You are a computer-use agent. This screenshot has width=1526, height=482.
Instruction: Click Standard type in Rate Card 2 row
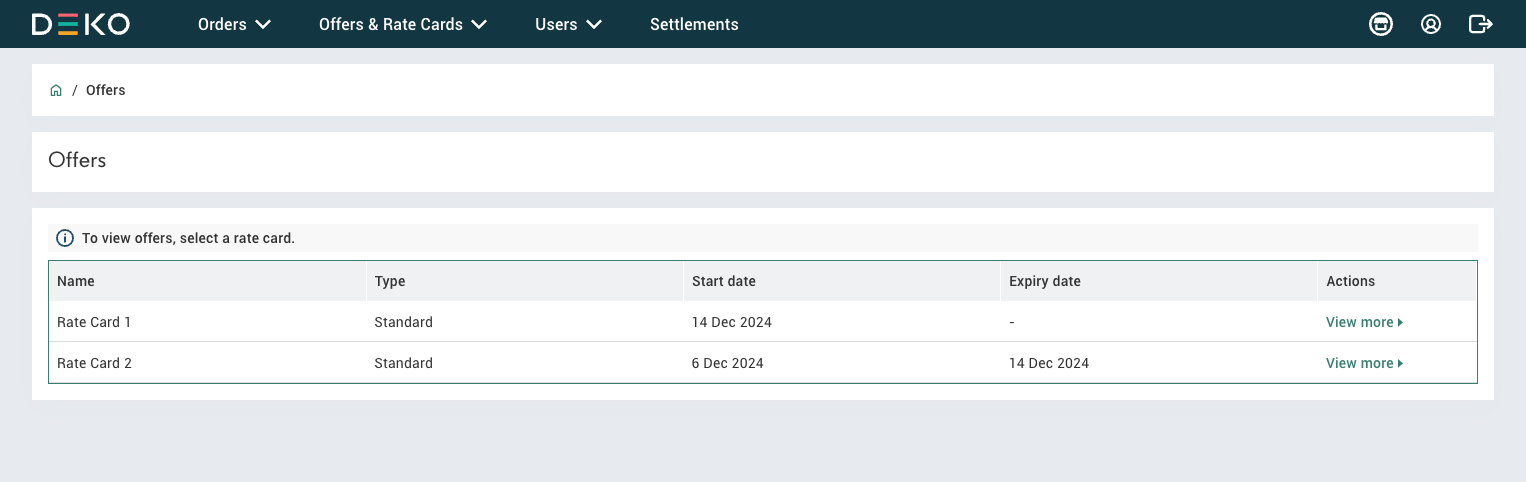pyautogui.click(x=404, y=363)
